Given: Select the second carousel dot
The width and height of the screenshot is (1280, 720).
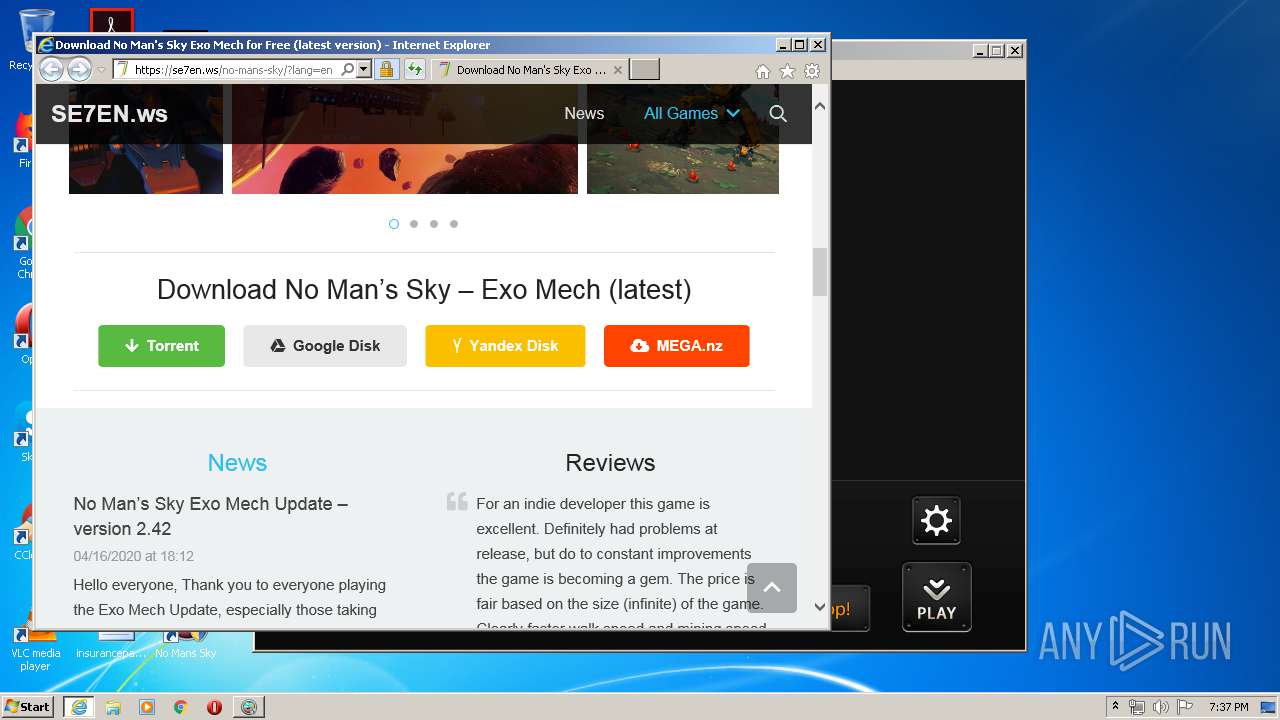Looking at the screenshot, I should point(414,224).
